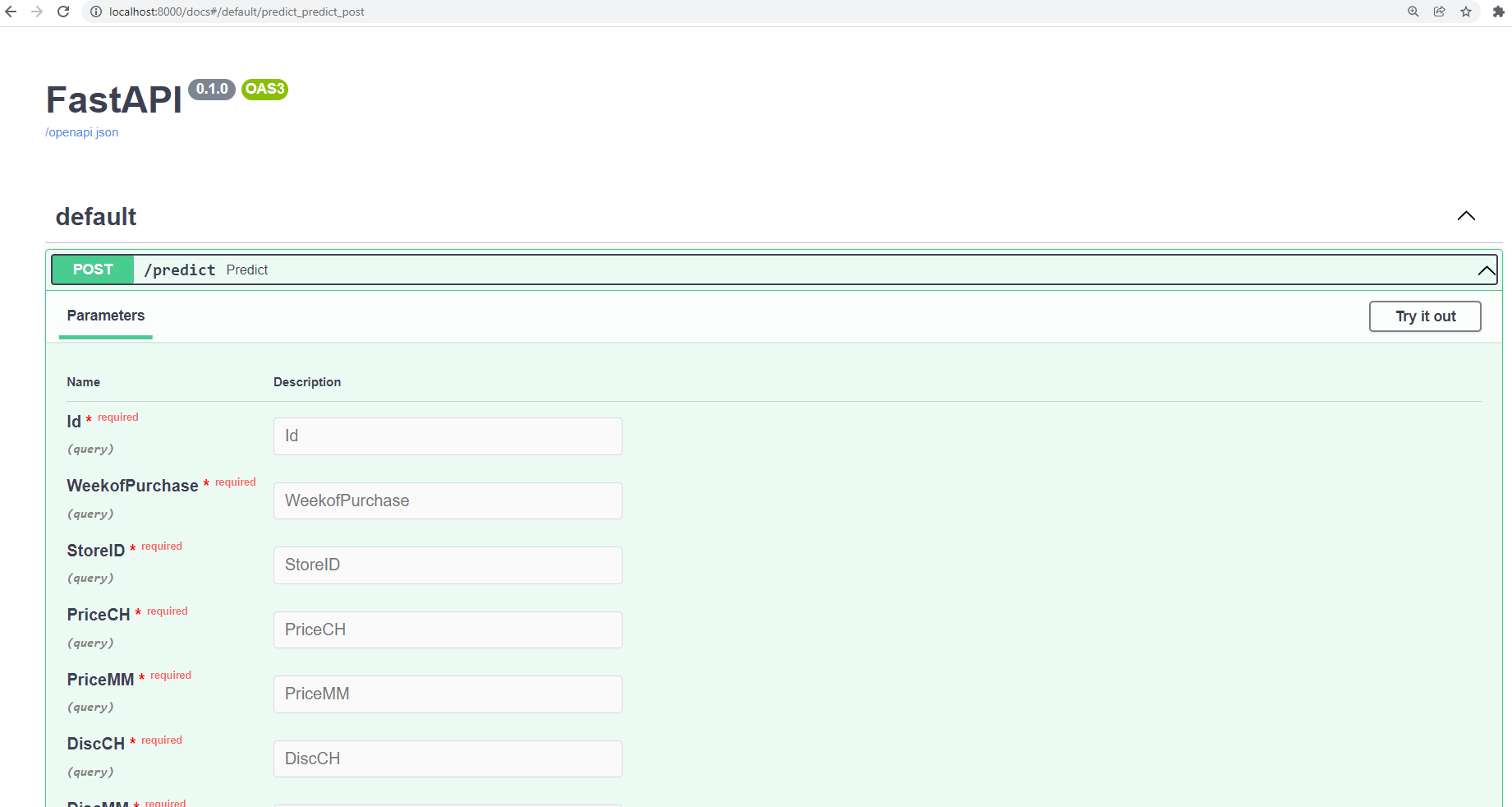Click the PriceCH parameter name
The height and width of the screenshot is (807, 1512).
pyautogui.click(x=99, y=615)
